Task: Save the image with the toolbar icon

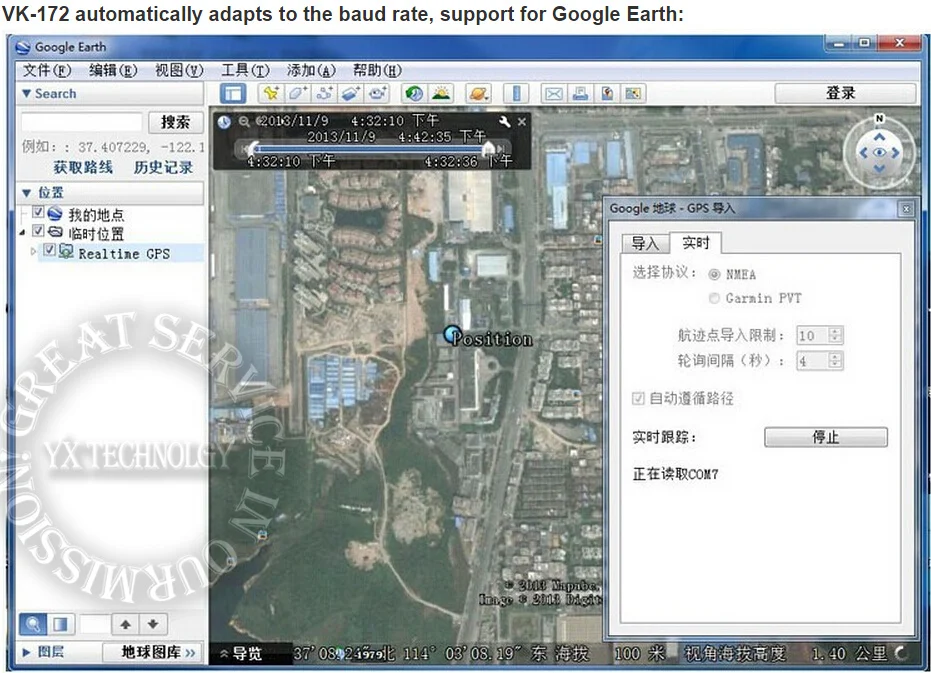Action: pos(633,93)
